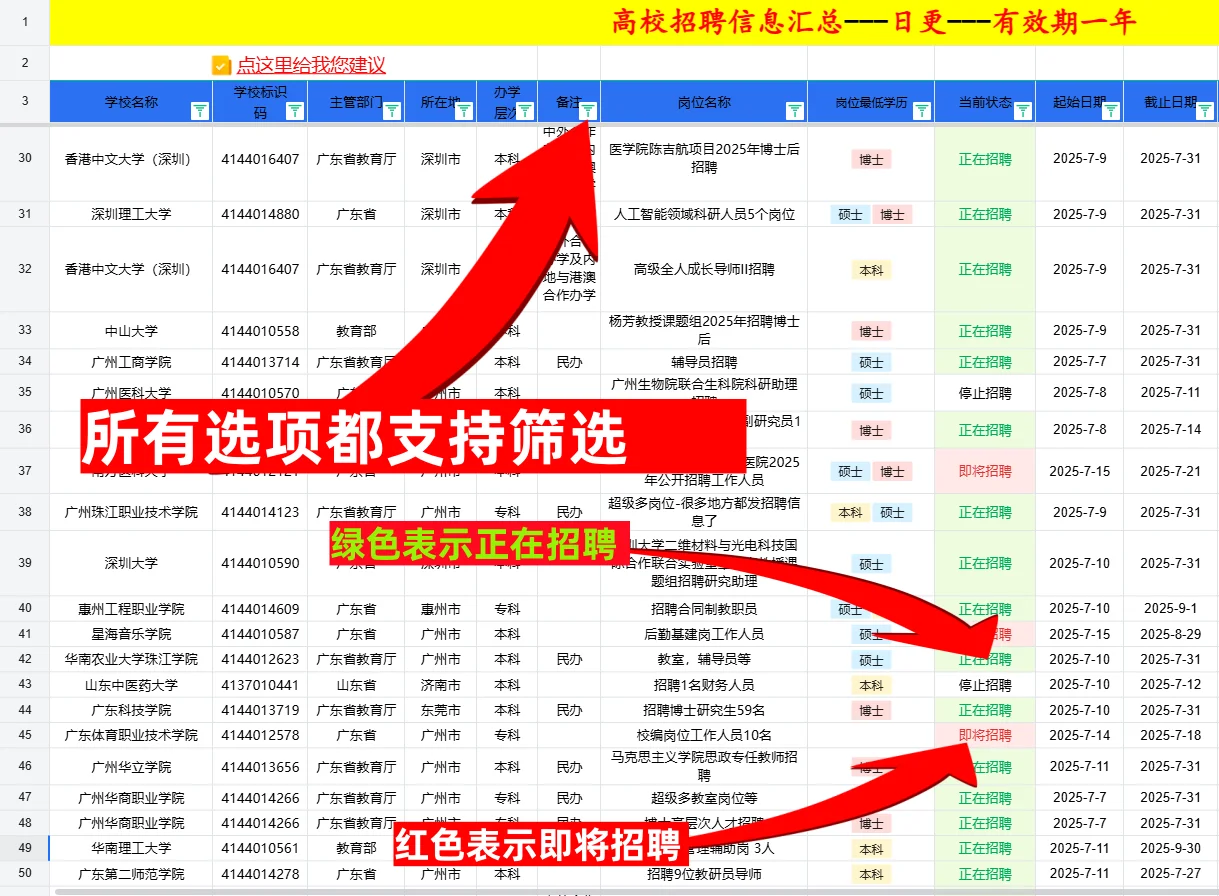The image size is (1219, 896).
Task: Open filter for 办学层次 column
Action: [525, 111]
